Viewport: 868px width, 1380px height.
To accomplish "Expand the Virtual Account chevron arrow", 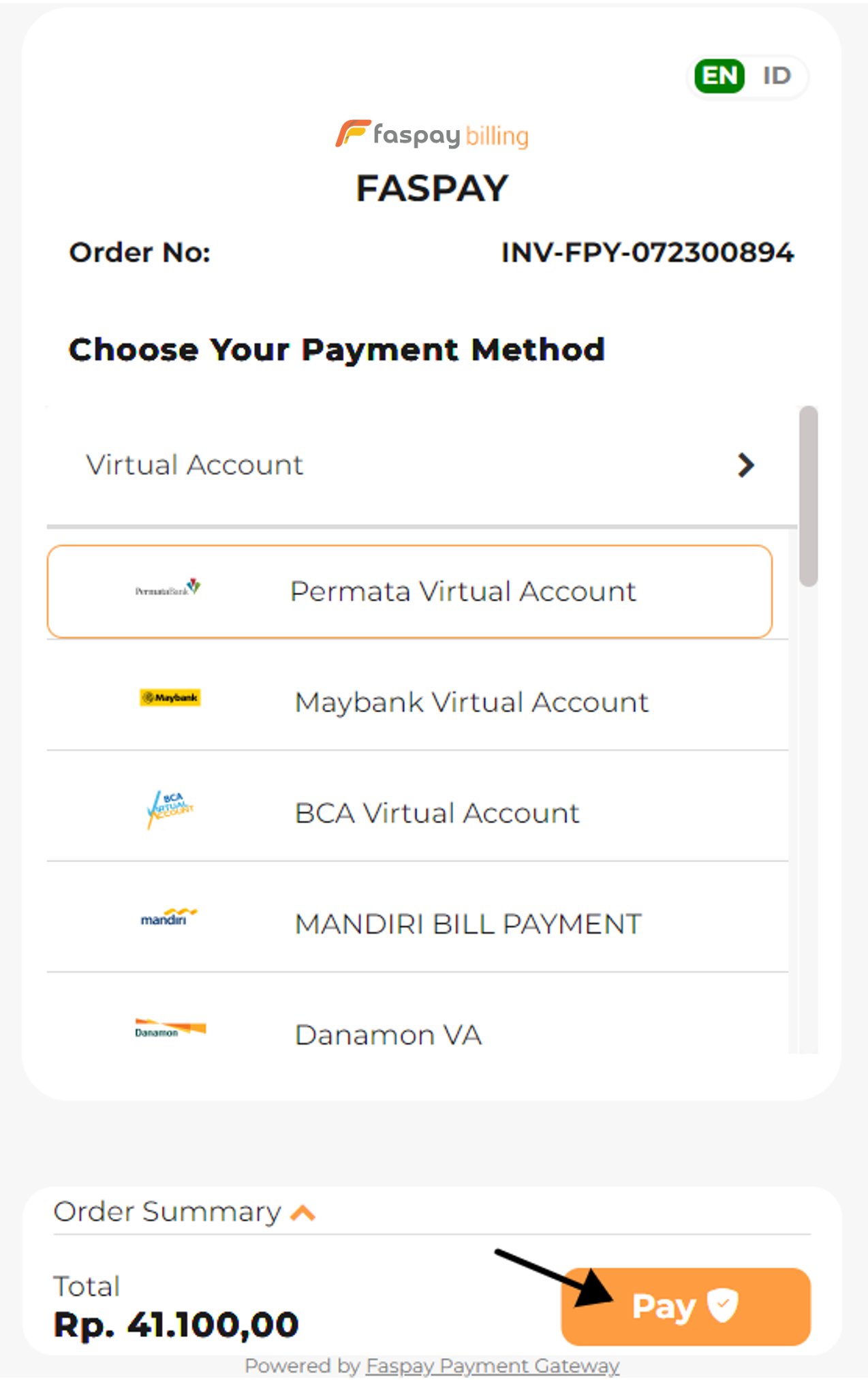I will click(x=746, y=465).
